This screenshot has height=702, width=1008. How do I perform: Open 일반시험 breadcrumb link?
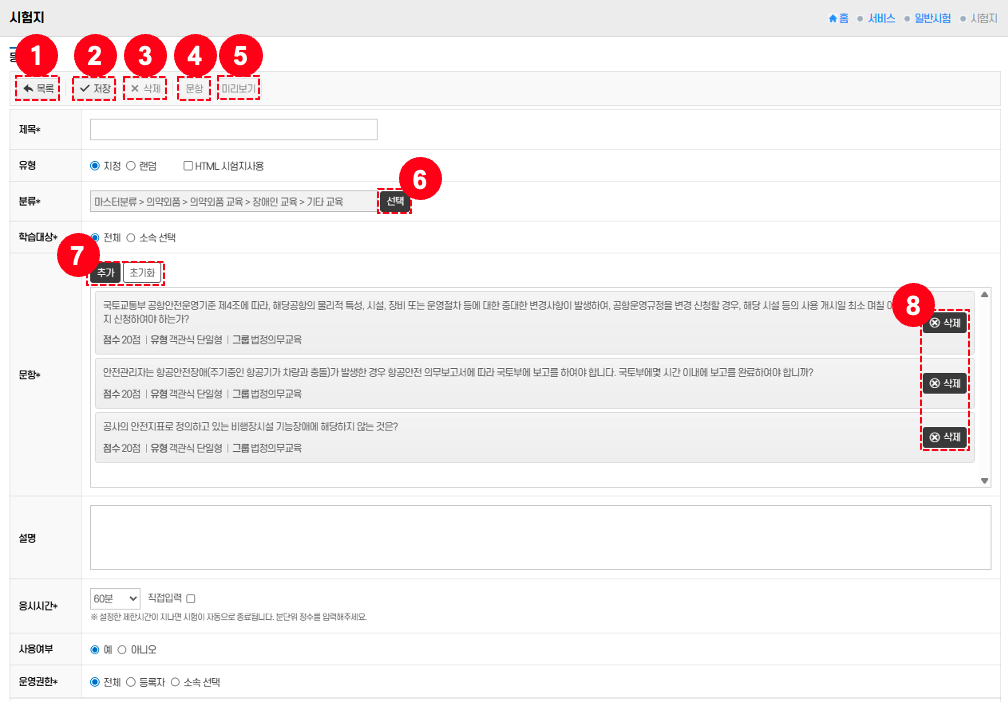[x=932, y=18]
